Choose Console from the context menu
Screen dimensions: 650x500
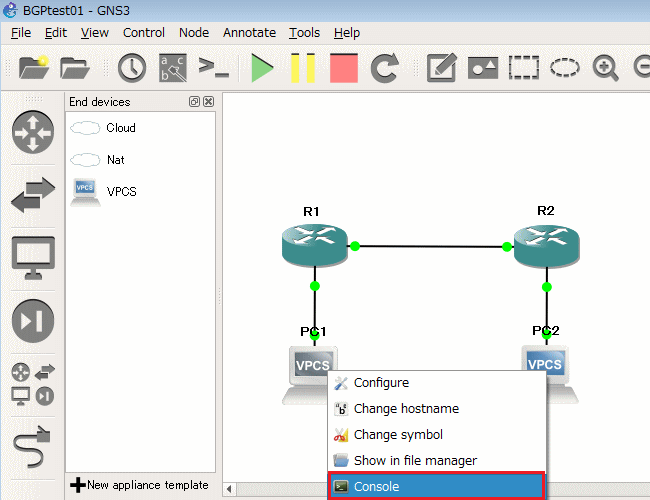tap(437, 486)
